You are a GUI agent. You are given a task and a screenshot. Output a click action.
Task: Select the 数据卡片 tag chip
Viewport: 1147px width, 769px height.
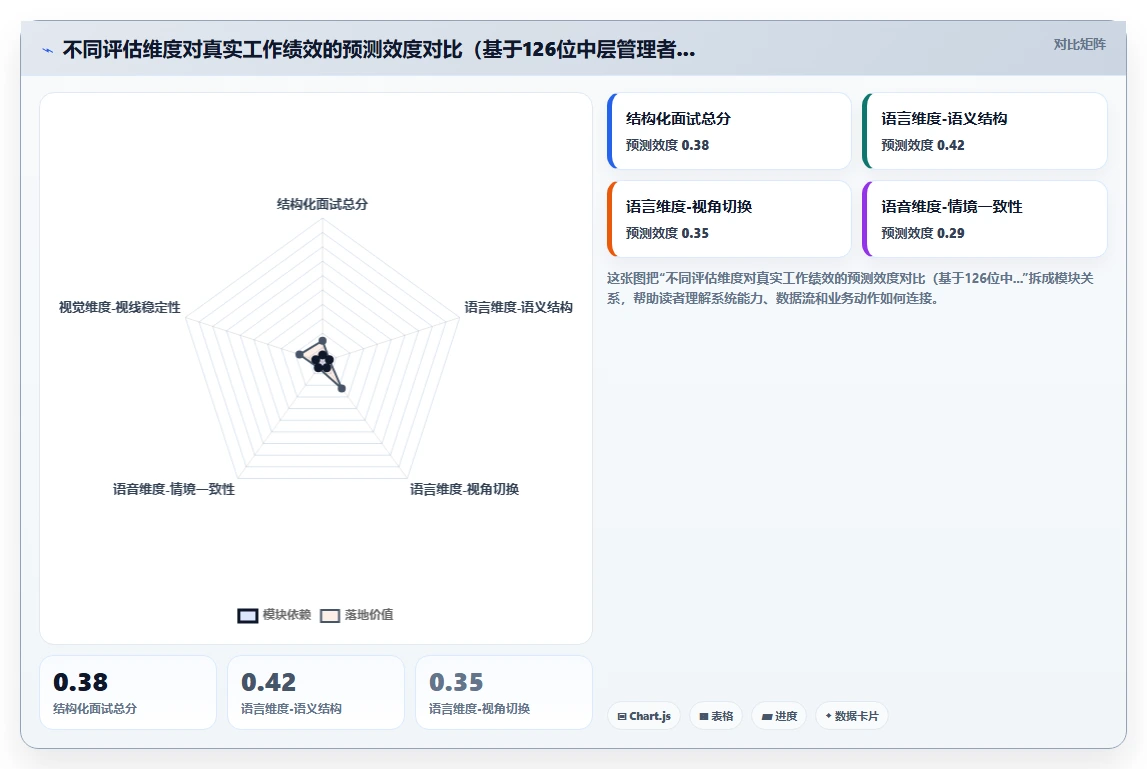click(x=851, y=716)
